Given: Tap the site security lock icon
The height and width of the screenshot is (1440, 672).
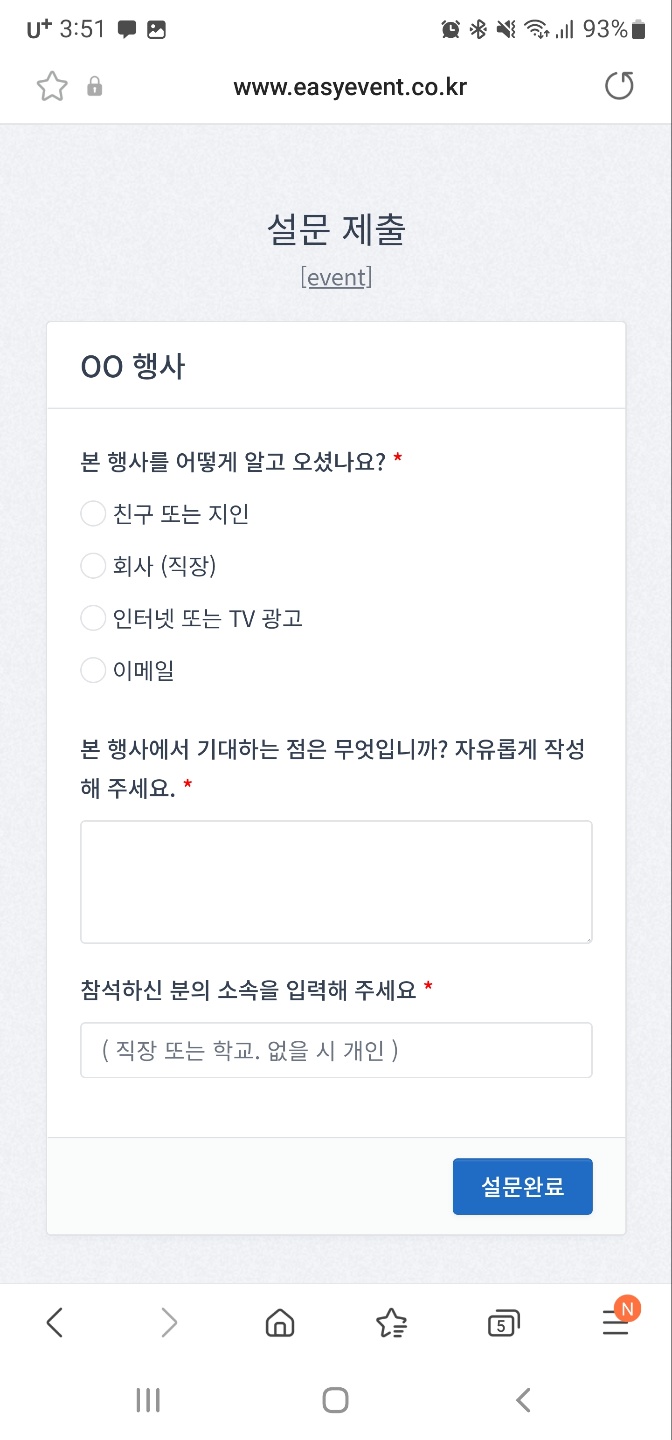Looking at the screenshot, I should point(95,87).
